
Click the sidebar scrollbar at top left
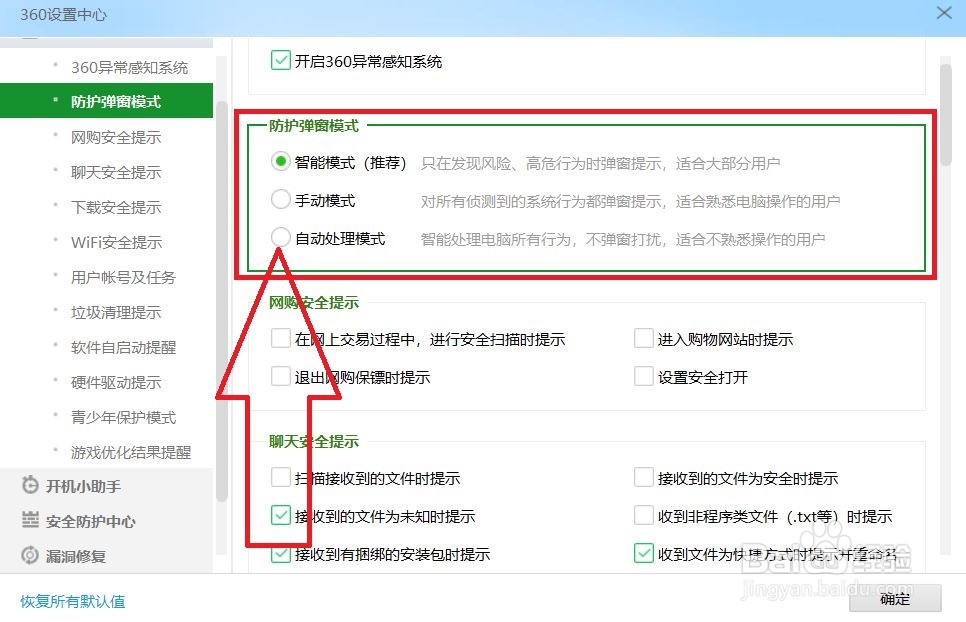107,40
